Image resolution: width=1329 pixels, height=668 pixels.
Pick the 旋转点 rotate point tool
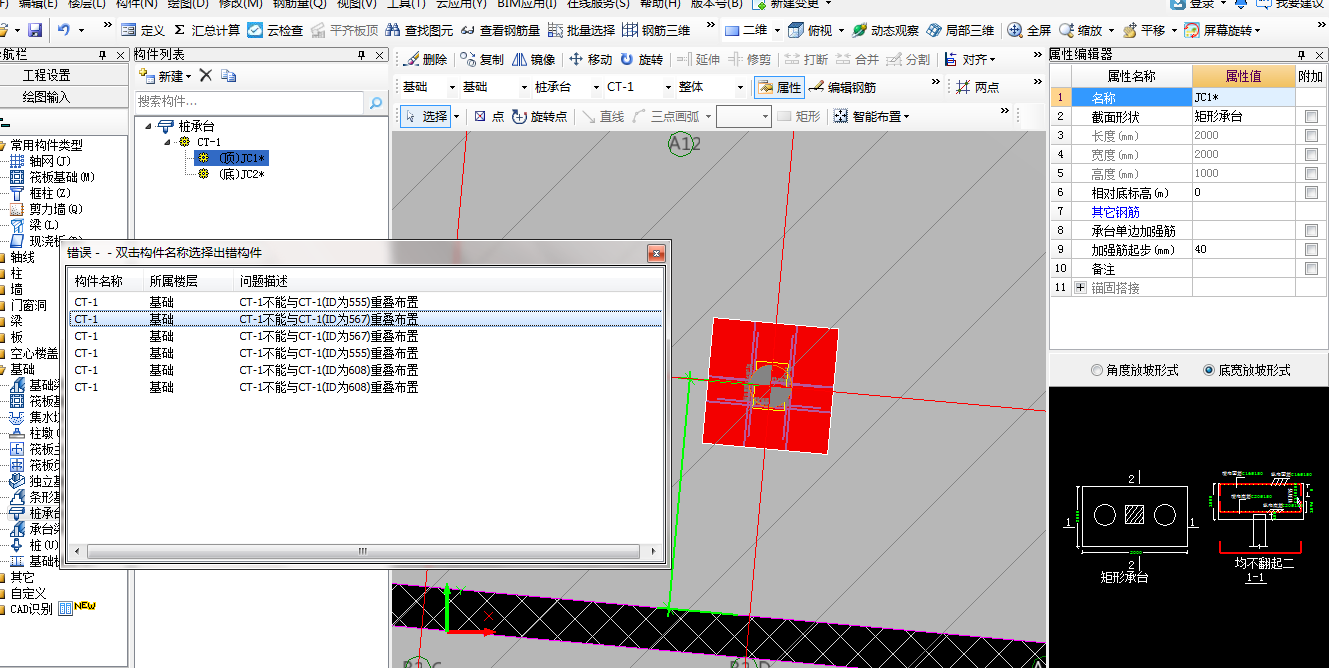click(539, 116)
